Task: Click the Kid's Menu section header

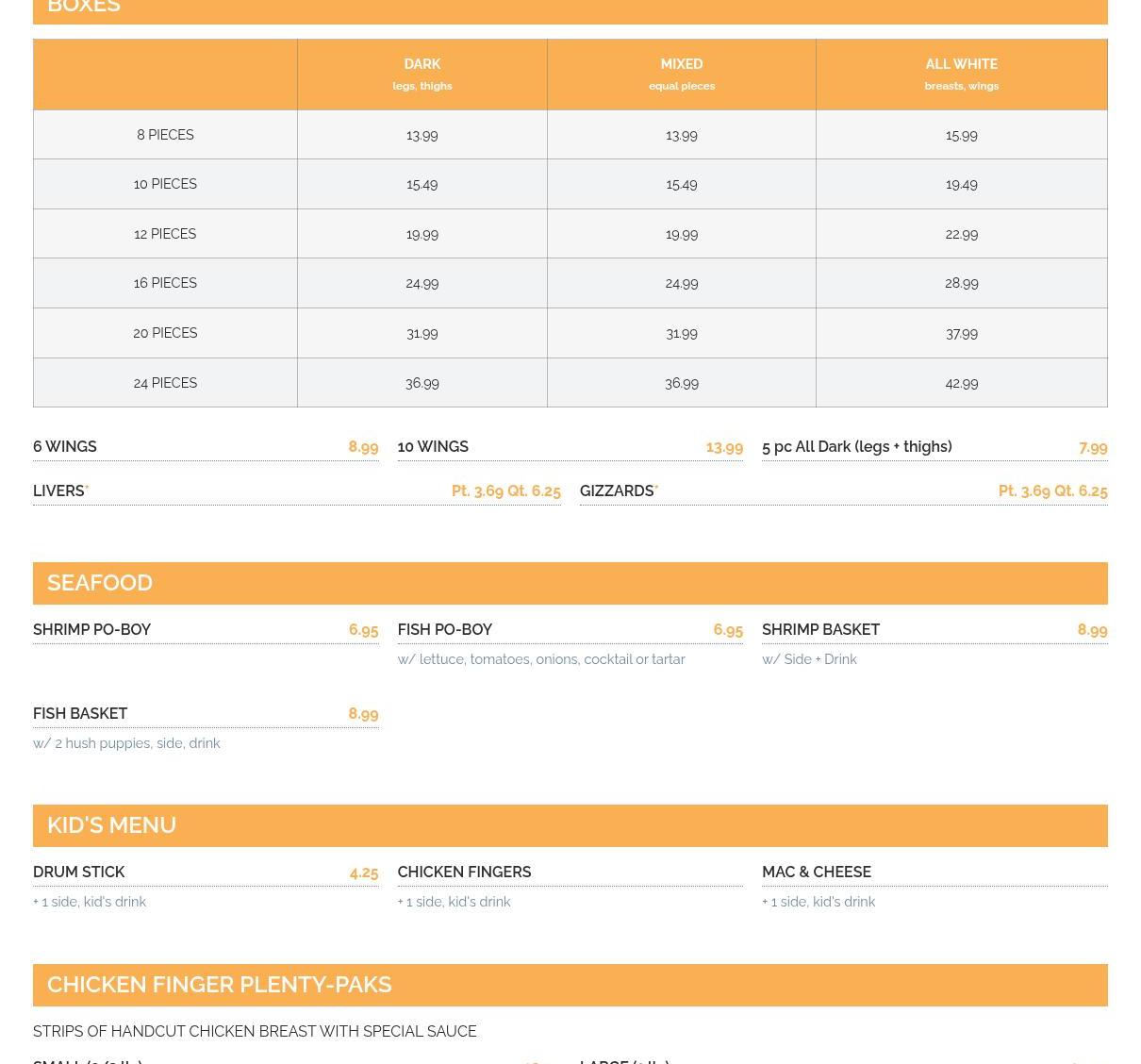Action: tap(111, 825)
